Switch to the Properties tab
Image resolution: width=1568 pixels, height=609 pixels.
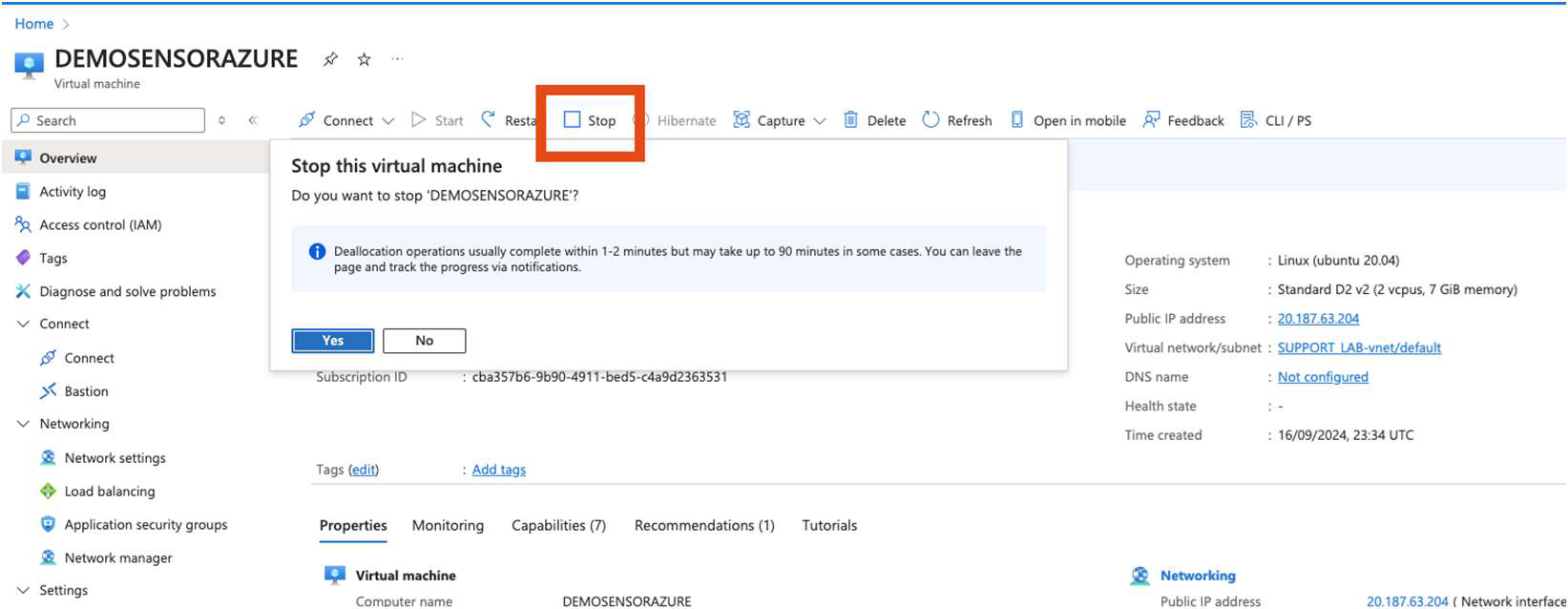click(x=353, y=526)
